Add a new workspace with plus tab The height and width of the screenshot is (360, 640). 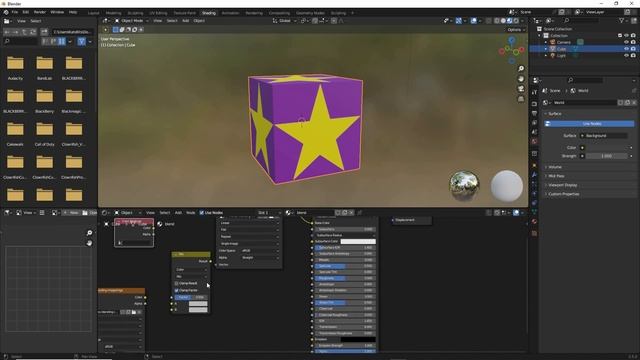tap(353, 13)
